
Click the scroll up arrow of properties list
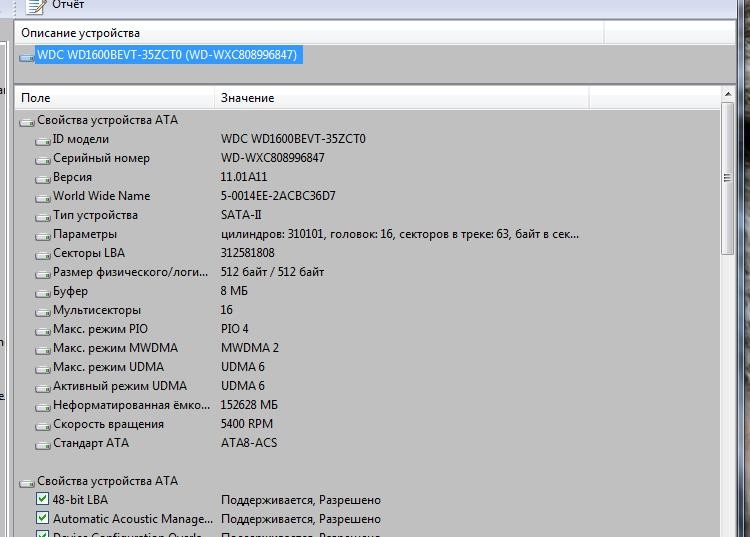727,96
